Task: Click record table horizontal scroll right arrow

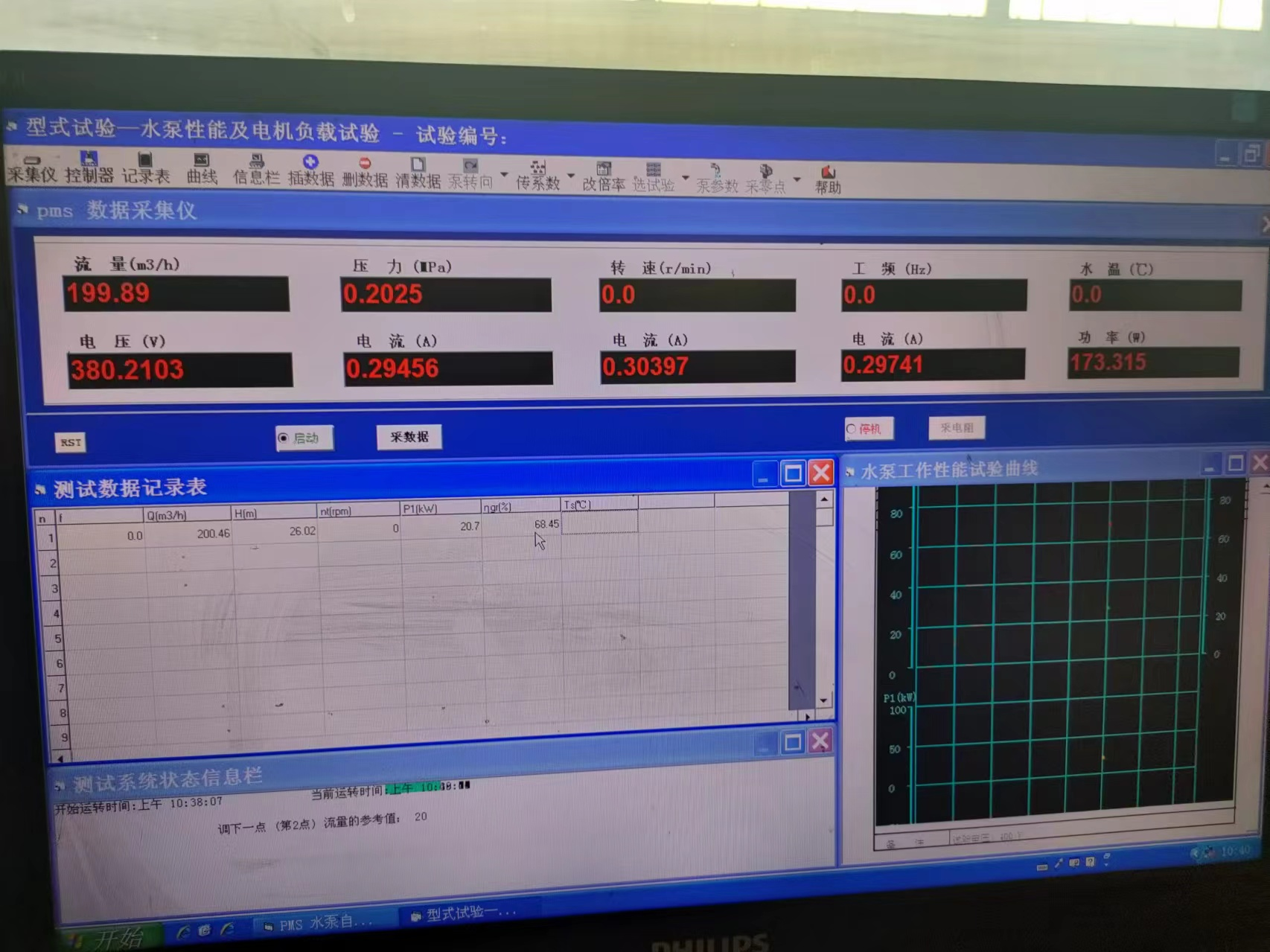Action: point(808,717)
